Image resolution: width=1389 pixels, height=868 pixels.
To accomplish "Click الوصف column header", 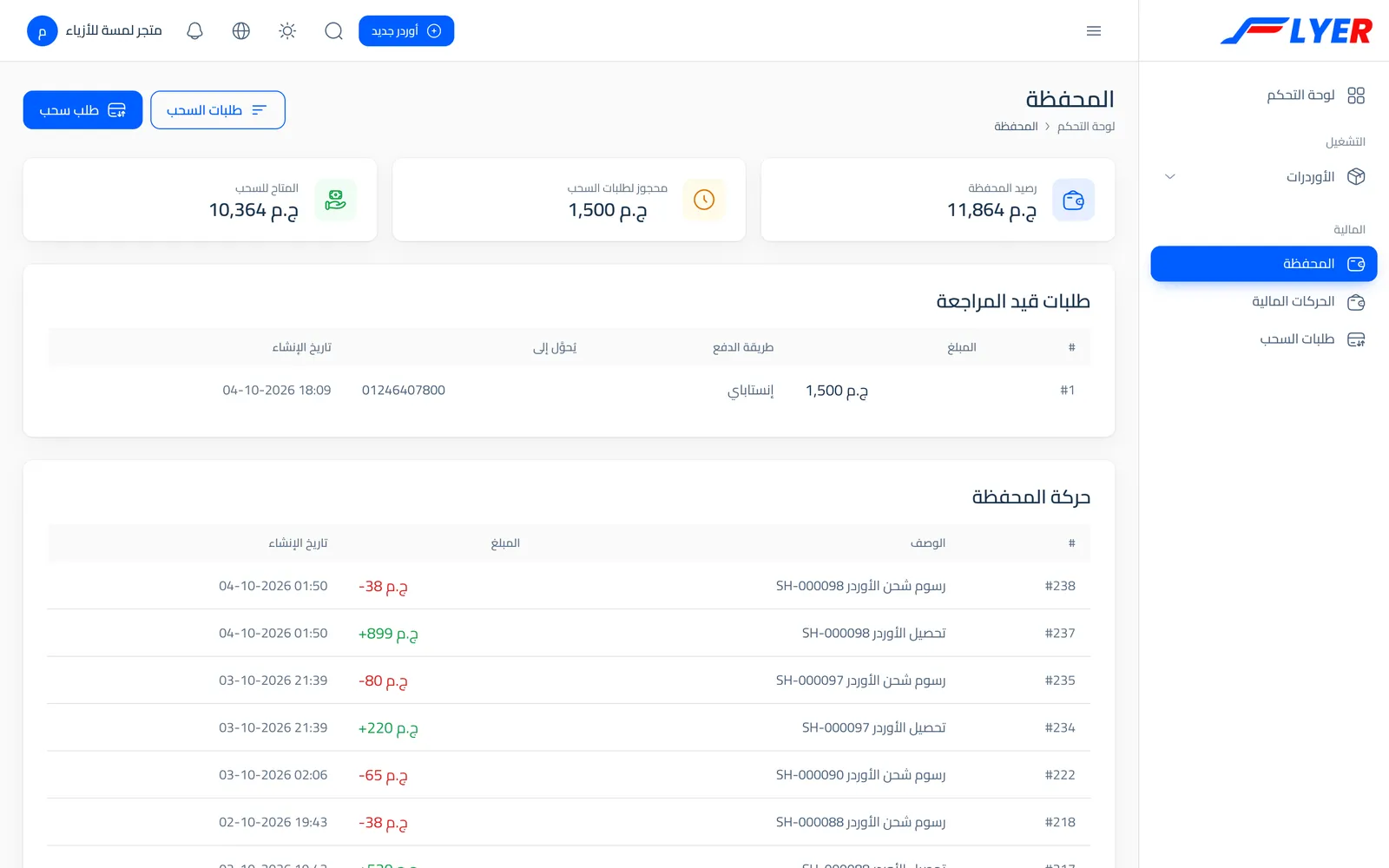I will 928,543.
